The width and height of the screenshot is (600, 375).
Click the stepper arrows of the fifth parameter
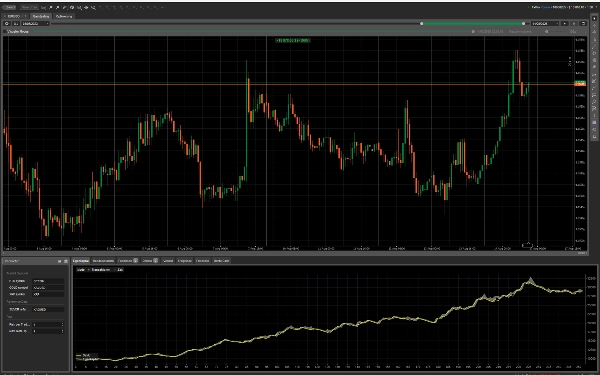(x=62, y=324)
